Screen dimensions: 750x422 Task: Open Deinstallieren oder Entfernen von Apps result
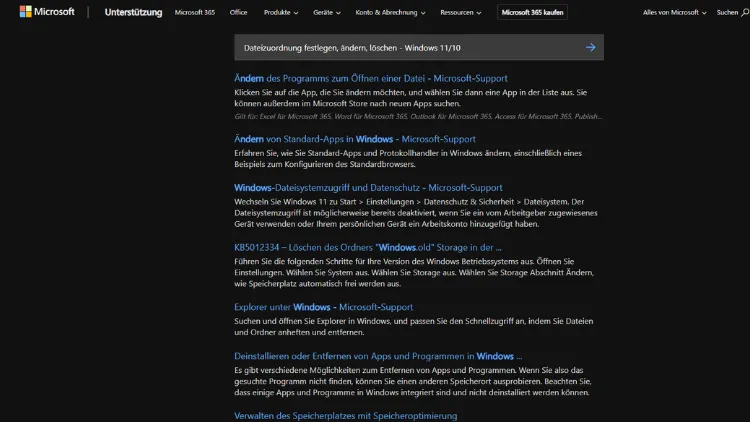[378, 356]
